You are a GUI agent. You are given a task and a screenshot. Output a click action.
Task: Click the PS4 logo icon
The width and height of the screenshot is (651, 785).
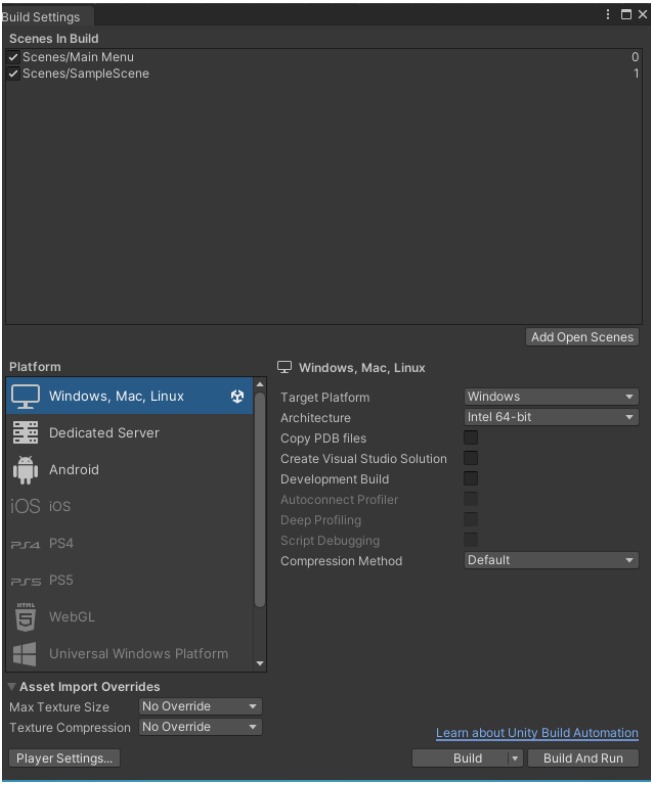tap(25, 544)
